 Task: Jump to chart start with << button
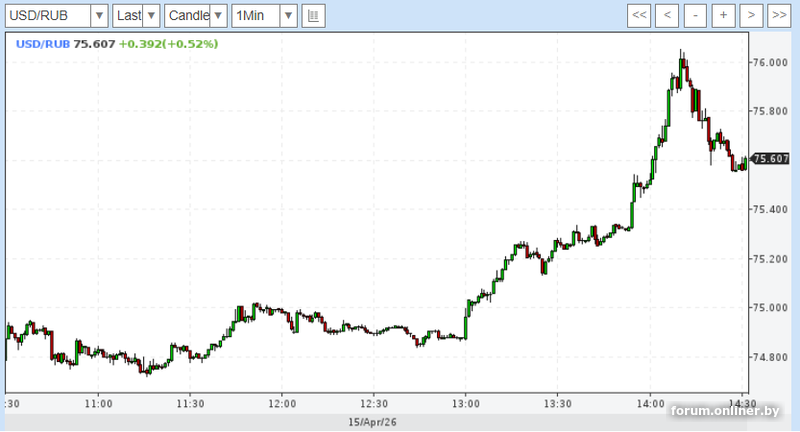tap(639, 15)
